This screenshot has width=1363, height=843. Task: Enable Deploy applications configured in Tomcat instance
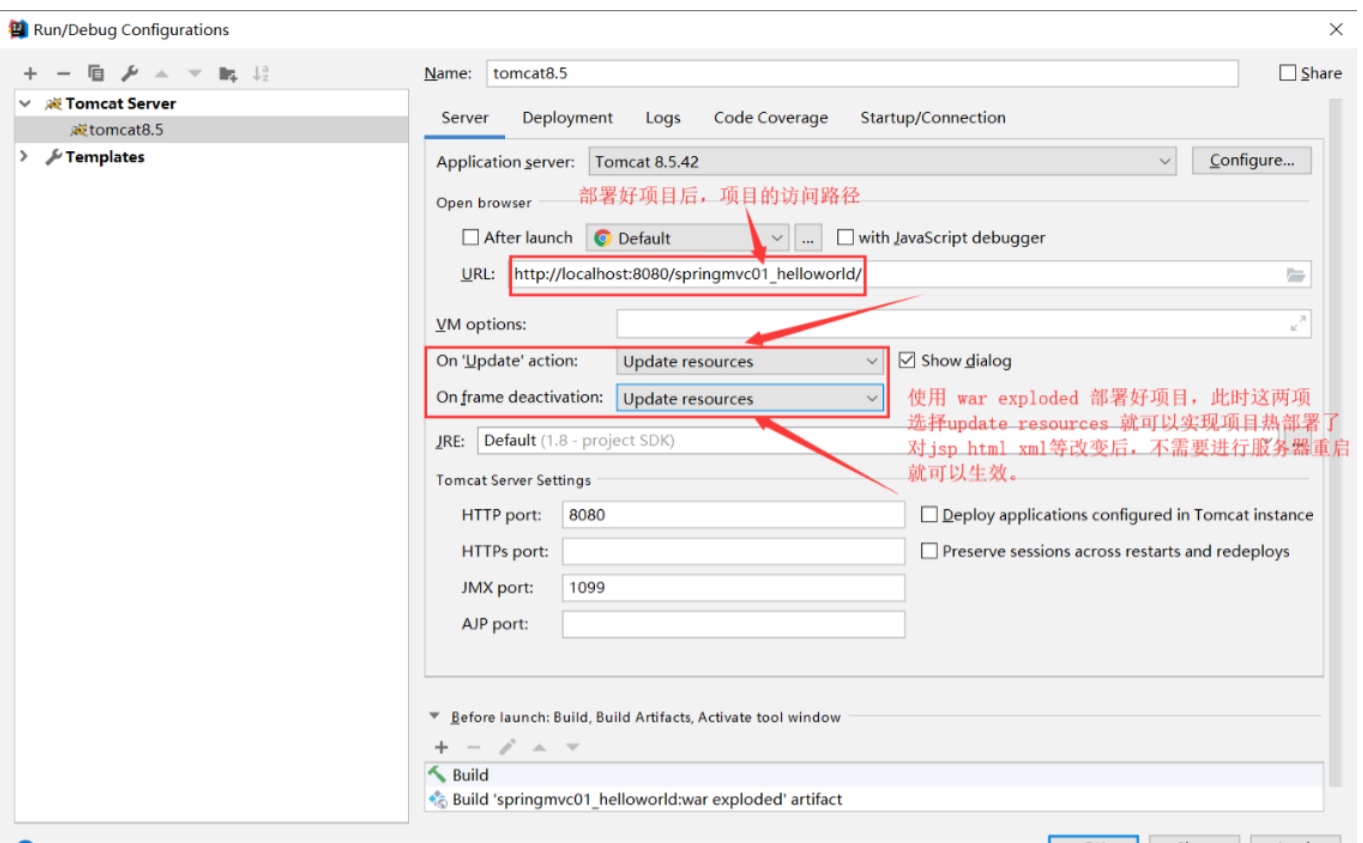pyautogui.click(x=929, y=515)
